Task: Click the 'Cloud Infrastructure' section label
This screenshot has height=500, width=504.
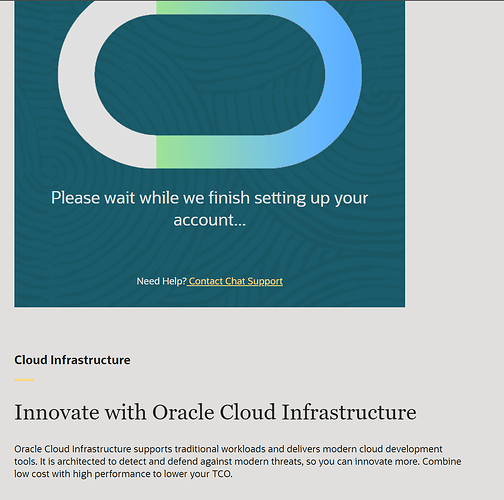Action: coord(72,360)
